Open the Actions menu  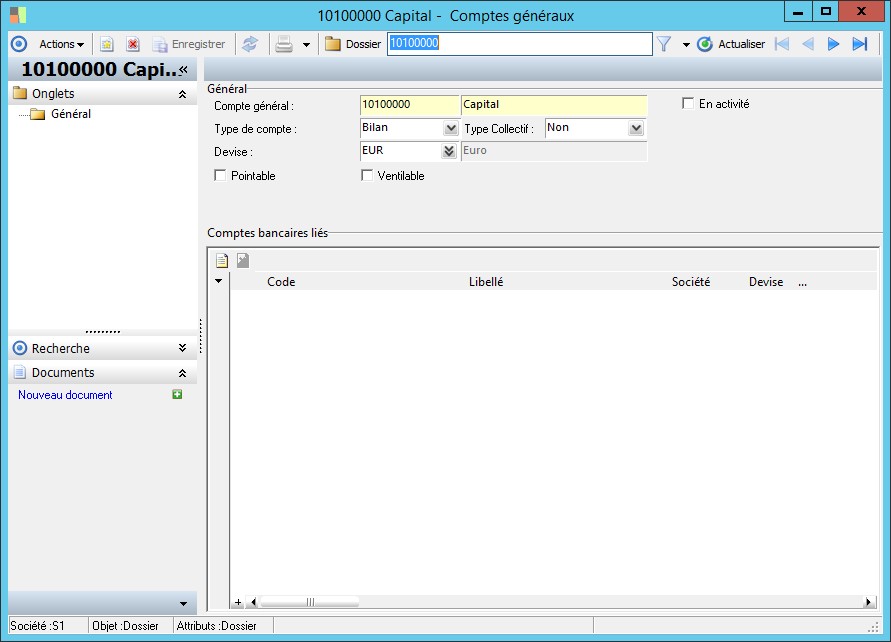point(61,44)
